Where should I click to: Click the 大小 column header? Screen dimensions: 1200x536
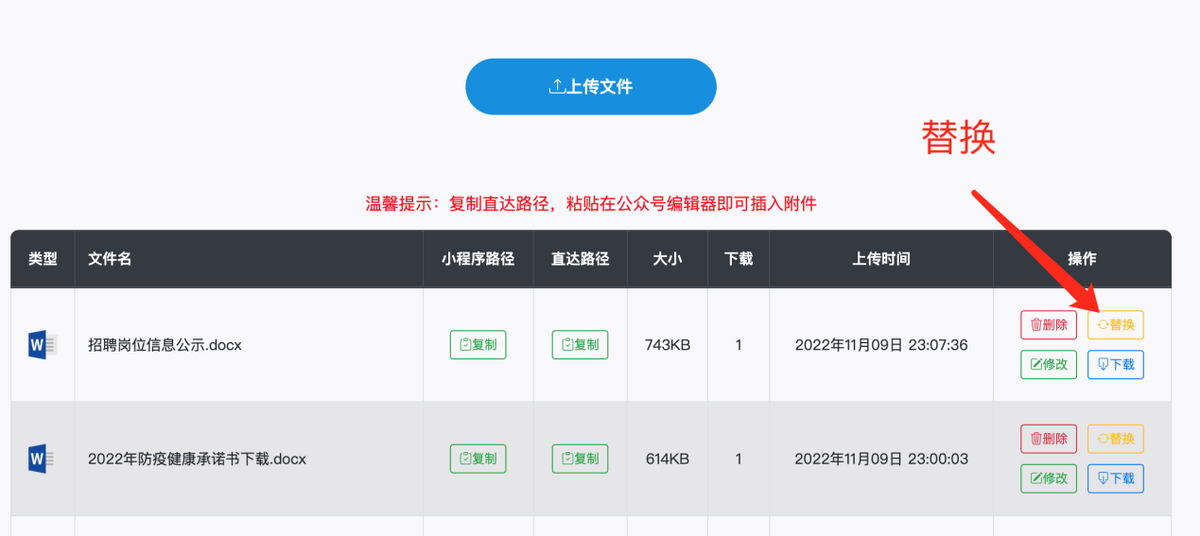click(667, 259)
